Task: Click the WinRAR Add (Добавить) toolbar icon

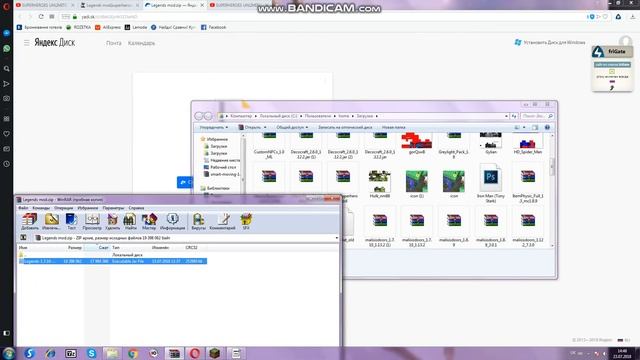Action: click(30, 222)
